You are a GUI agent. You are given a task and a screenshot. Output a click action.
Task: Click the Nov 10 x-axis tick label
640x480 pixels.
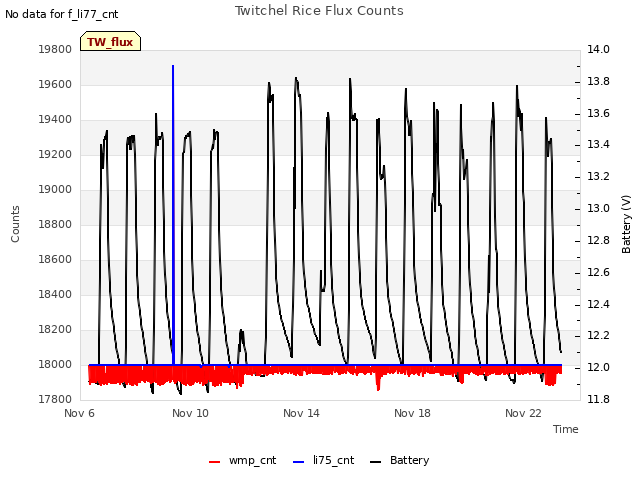pyautogui.click(x=190, y=413)
